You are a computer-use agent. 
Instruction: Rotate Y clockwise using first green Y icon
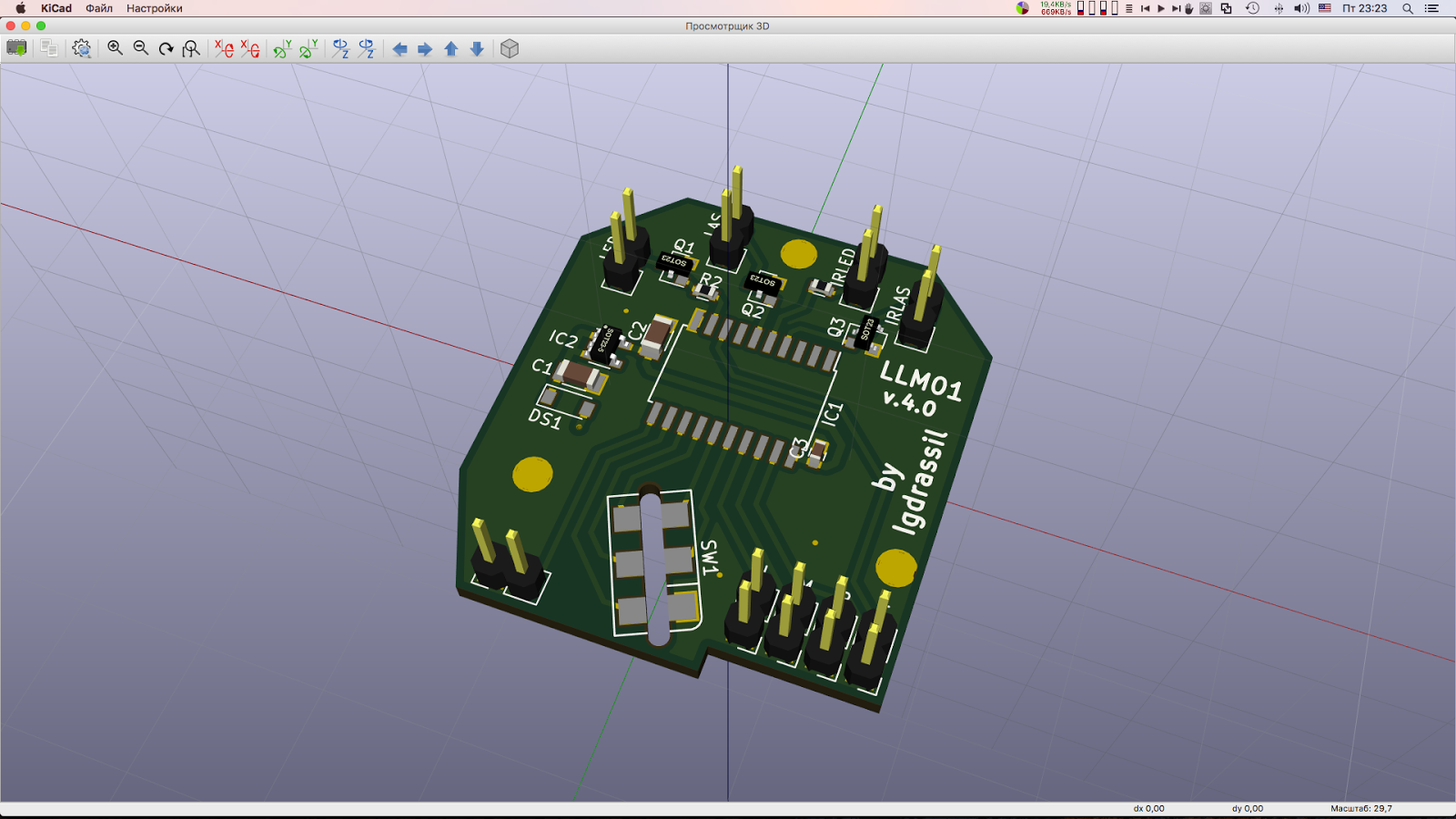[282, 48]
